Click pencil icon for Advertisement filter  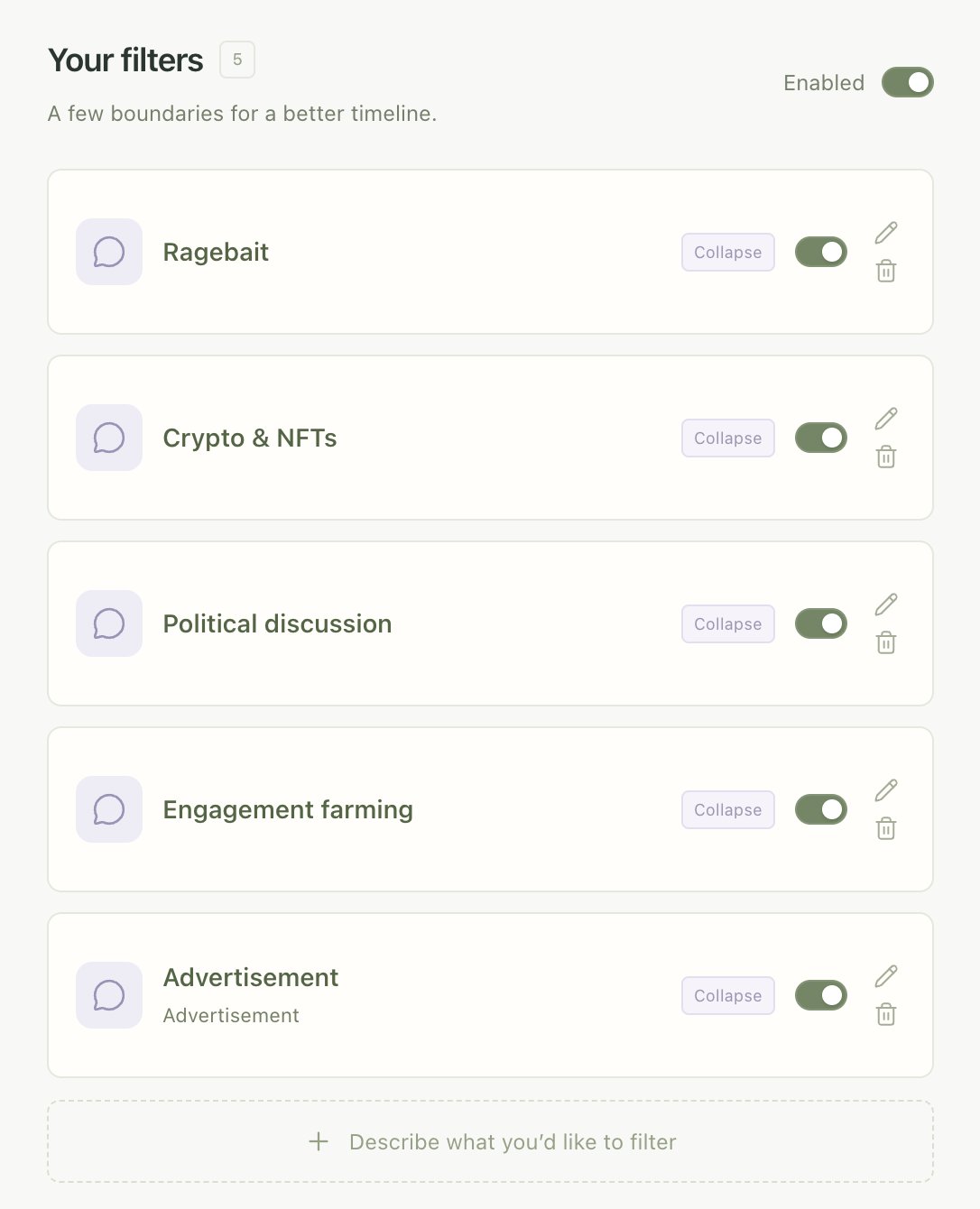coord(886,976)
